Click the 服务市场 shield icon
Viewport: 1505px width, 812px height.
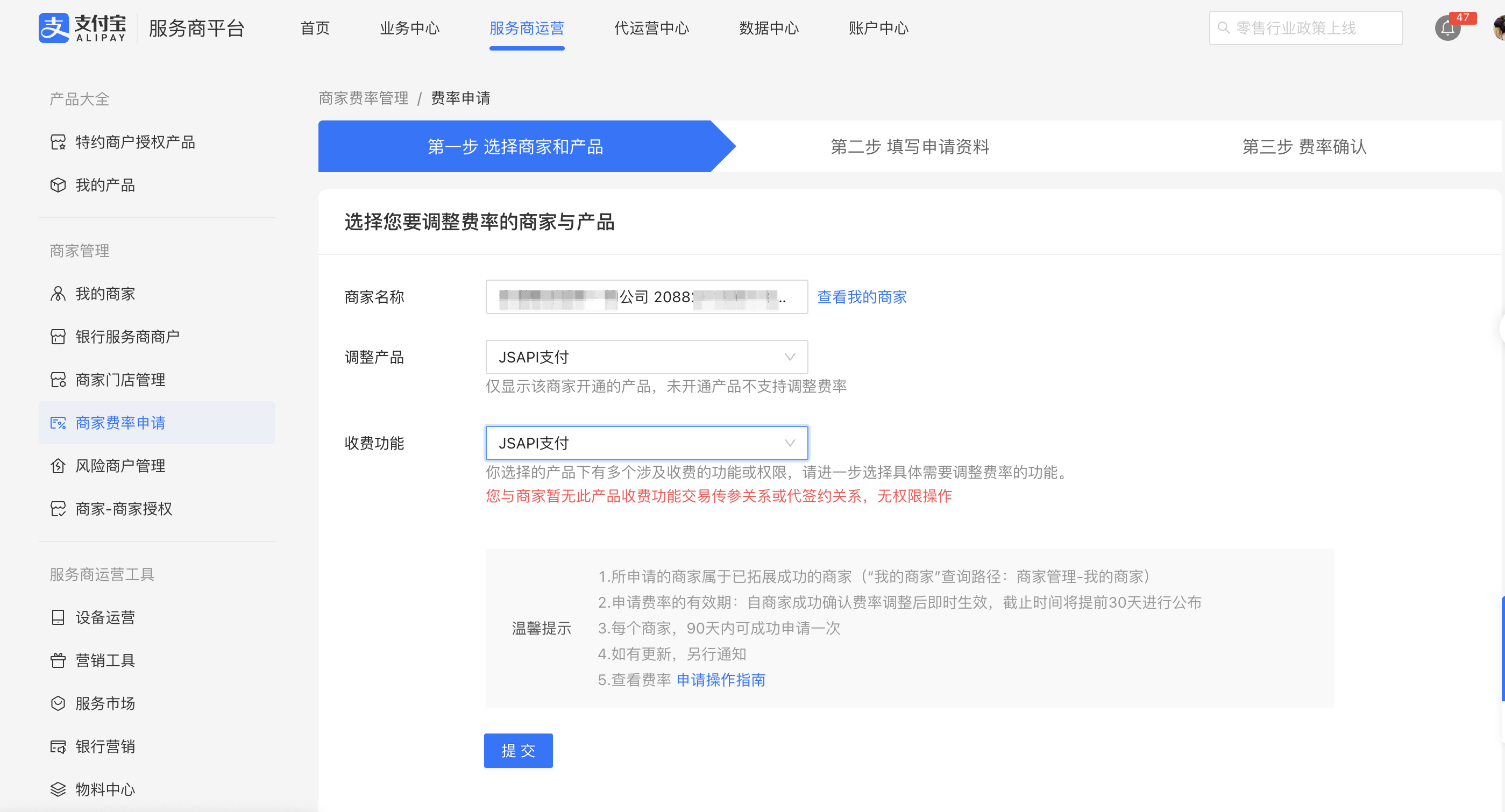58,703
